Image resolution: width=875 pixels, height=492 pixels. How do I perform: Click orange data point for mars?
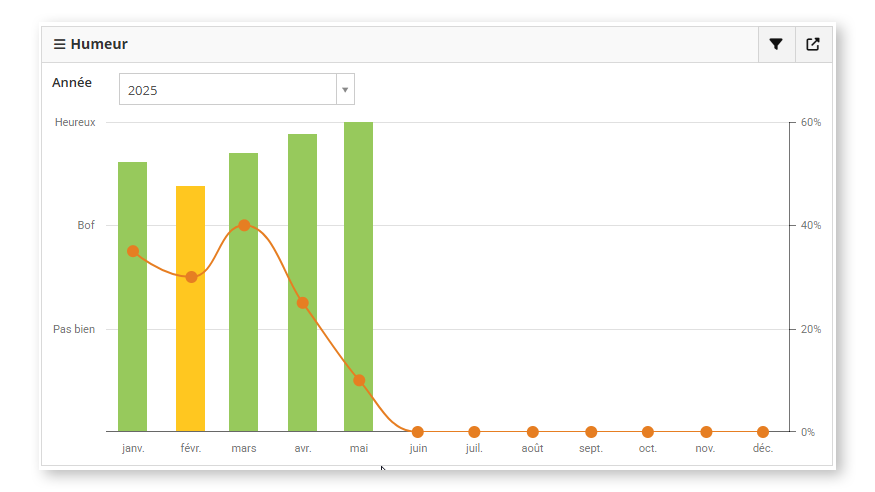pyautogui.click(x=243, y=225)
